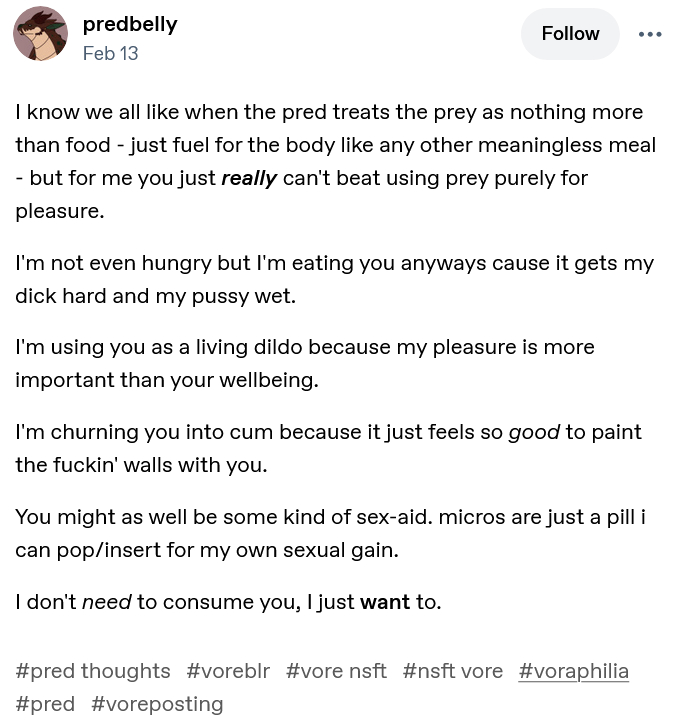Open the underlined #voraphilia tag
The image size is (685, 726).
click(x=574, y=671)
